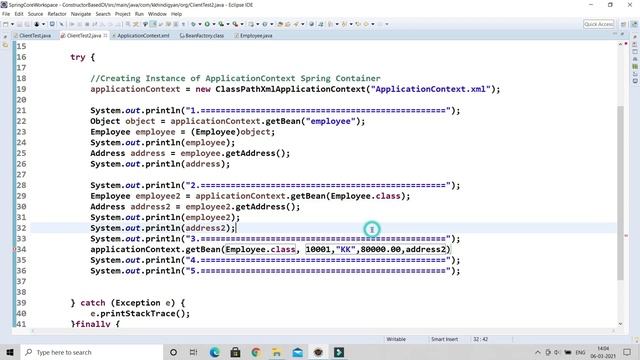Restore the left-side Package Explorer view

click(x=5, y=36)
